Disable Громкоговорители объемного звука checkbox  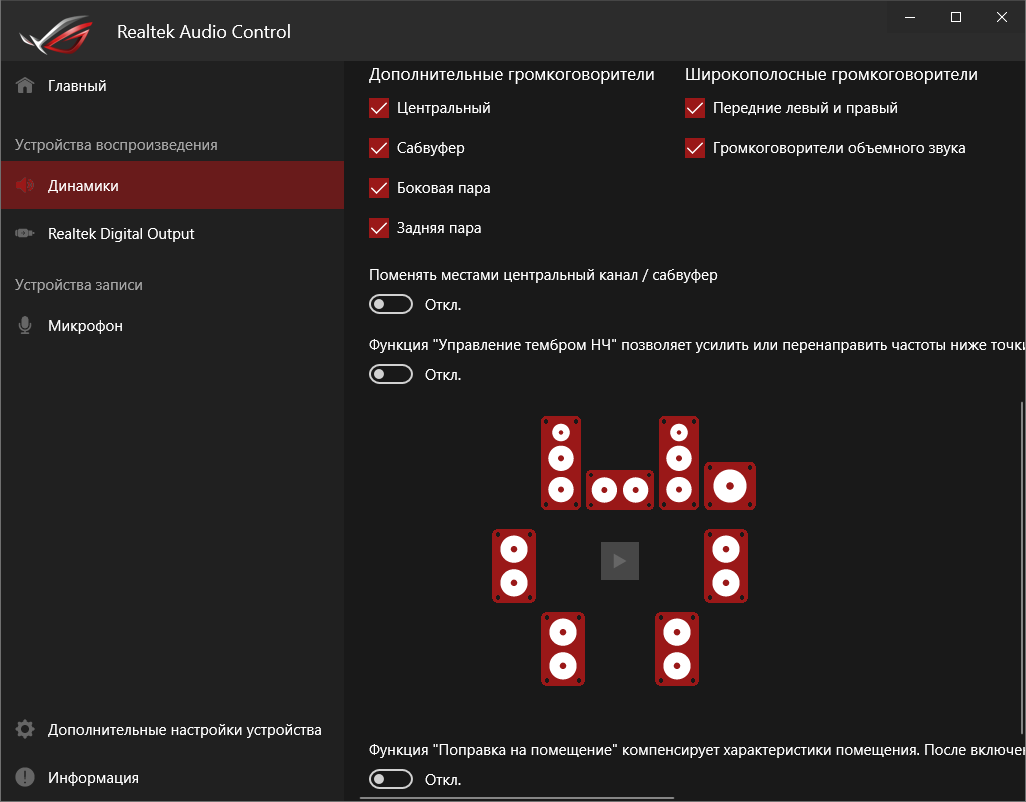[695, 148]
